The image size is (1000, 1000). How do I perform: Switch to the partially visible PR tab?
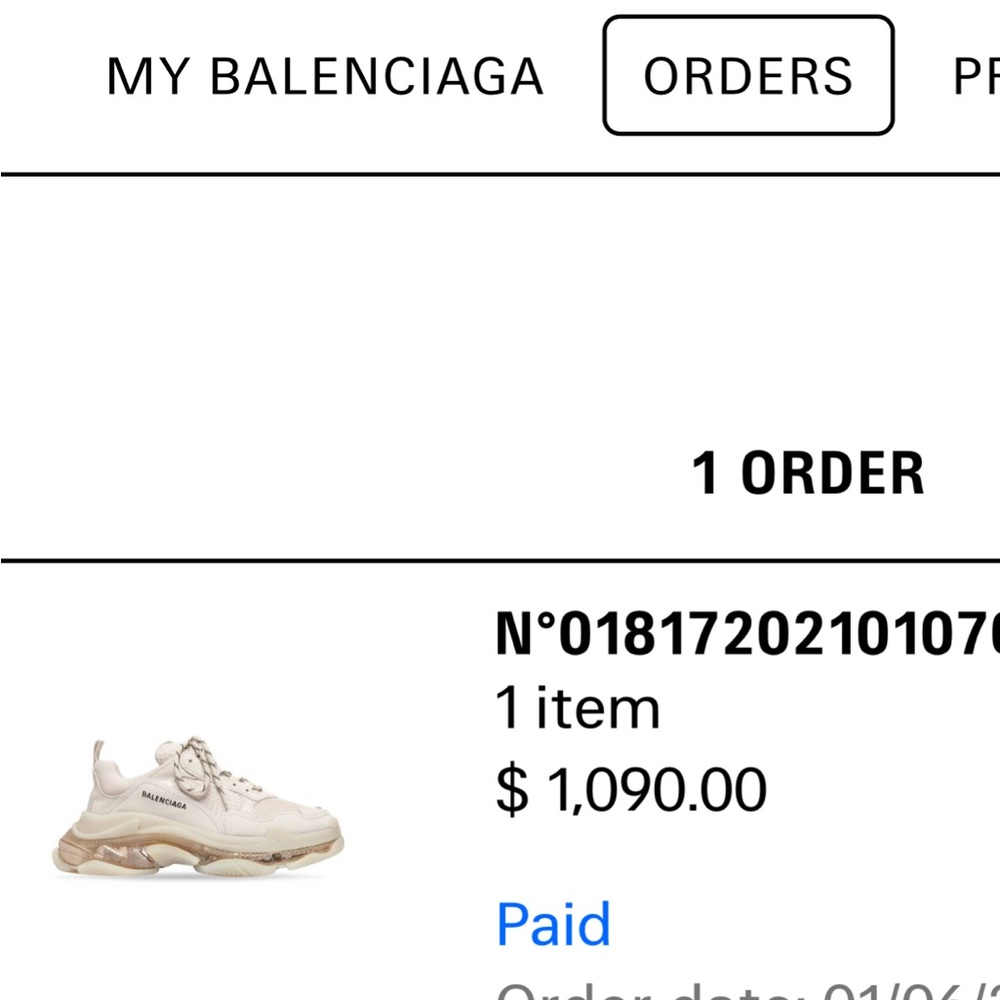975,77
